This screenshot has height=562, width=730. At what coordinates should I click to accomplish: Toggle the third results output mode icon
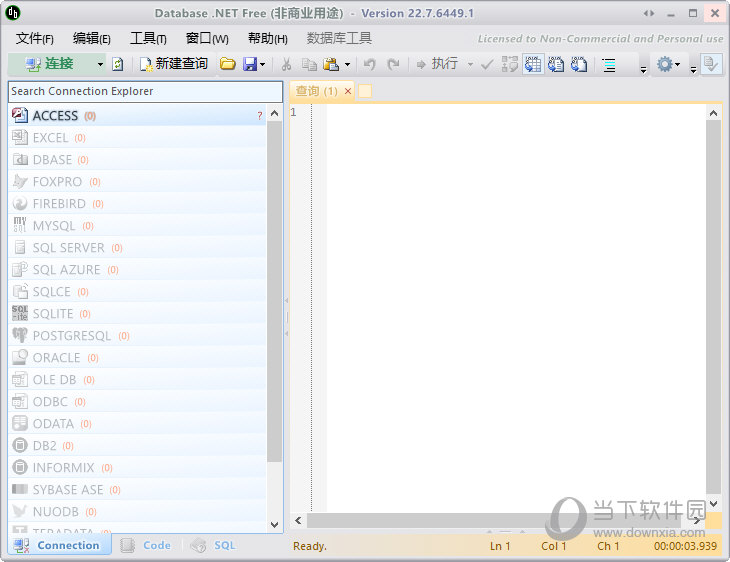[579, 64]
